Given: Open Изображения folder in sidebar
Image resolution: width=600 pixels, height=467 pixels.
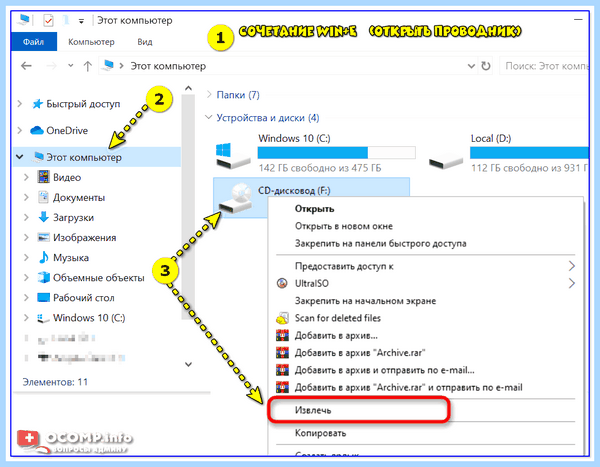Looking at the screenshot, I should click(x=85, y=237).
